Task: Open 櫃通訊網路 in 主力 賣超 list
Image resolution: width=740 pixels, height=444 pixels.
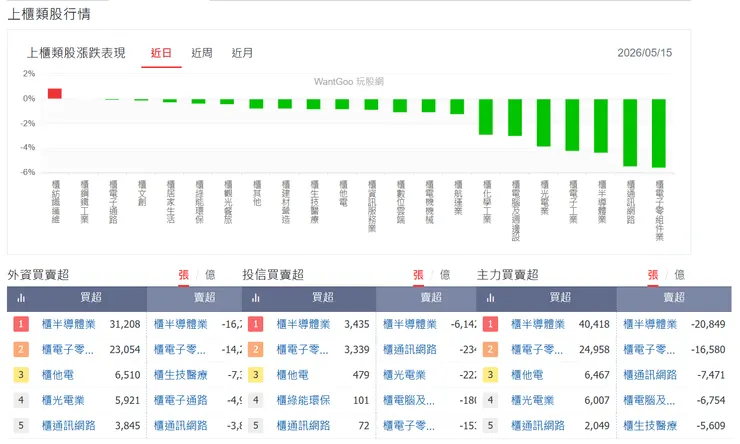Action: (650, 375)
